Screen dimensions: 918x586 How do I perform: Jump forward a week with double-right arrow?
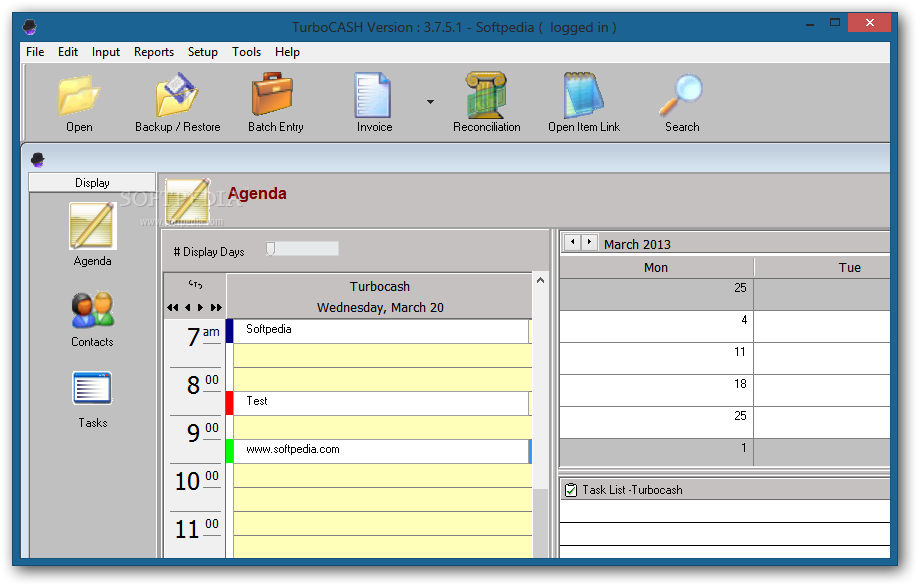pos(216,307)
